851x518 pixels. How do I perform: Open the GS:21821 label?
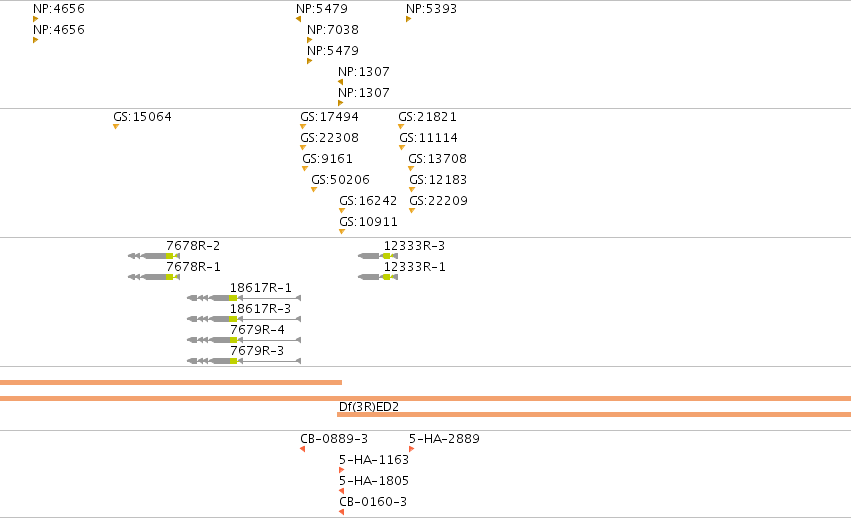(427, 117)
